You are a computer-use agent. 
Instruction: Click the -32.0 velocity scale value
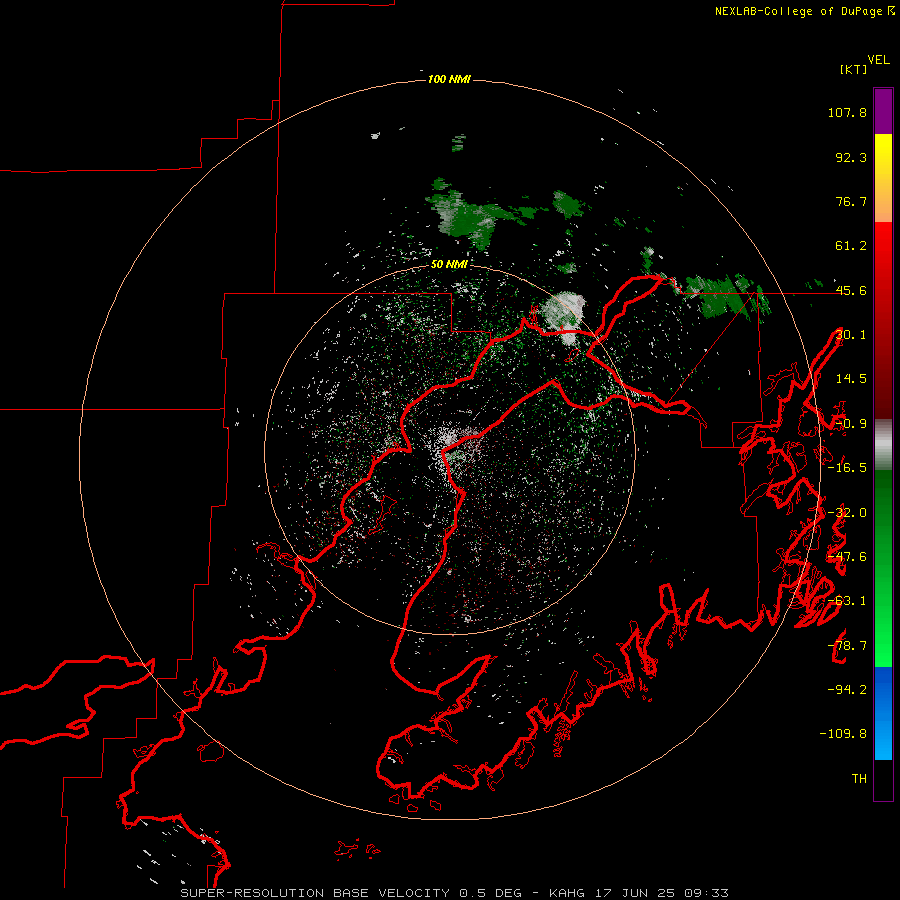point(847,513)
